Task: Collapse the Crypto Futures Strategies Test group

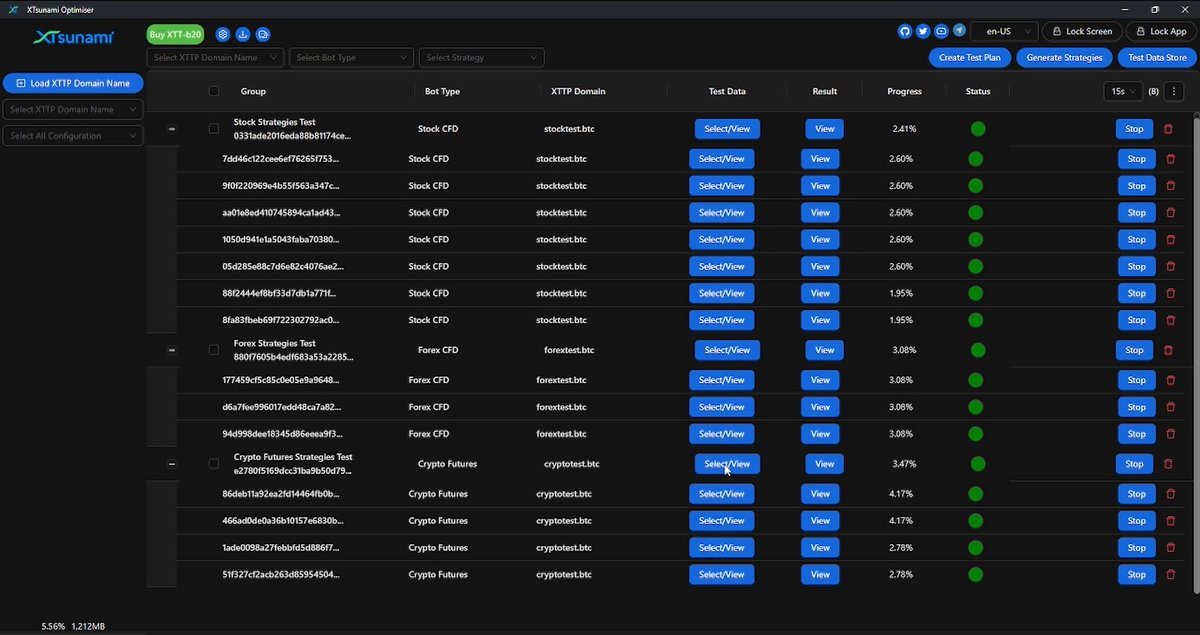Action: click(172, 464)
